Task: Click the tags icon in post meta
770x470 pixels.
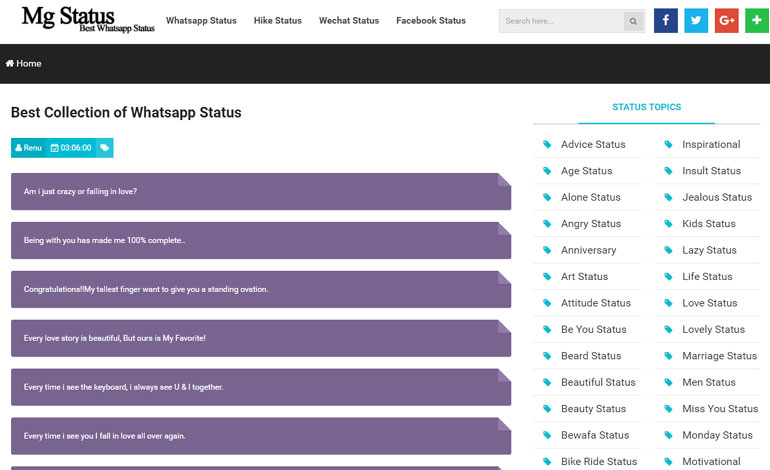Action: 105,148
